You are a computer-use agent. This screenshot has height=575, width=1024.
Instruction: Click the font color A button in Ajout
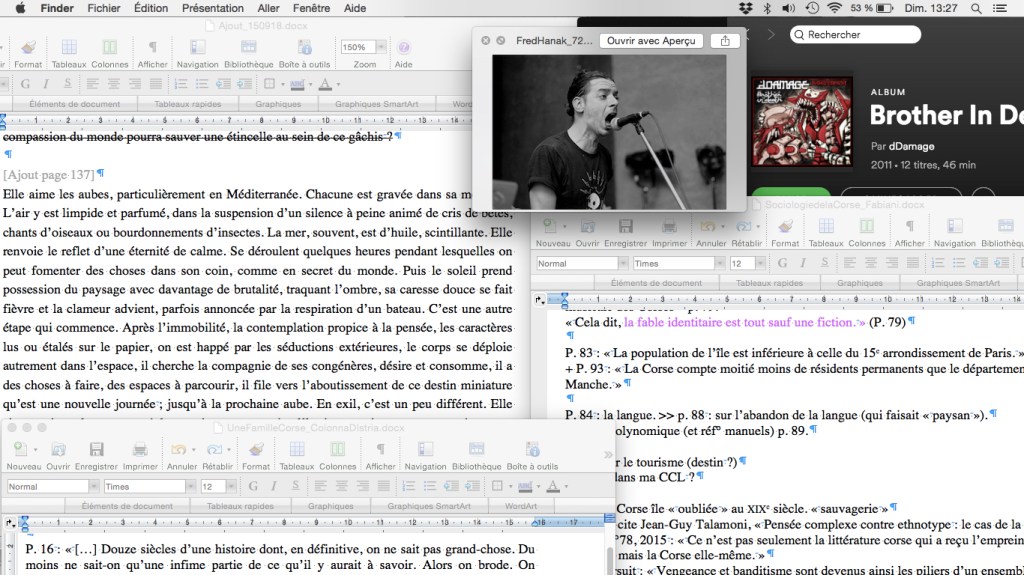coord(324,83)
